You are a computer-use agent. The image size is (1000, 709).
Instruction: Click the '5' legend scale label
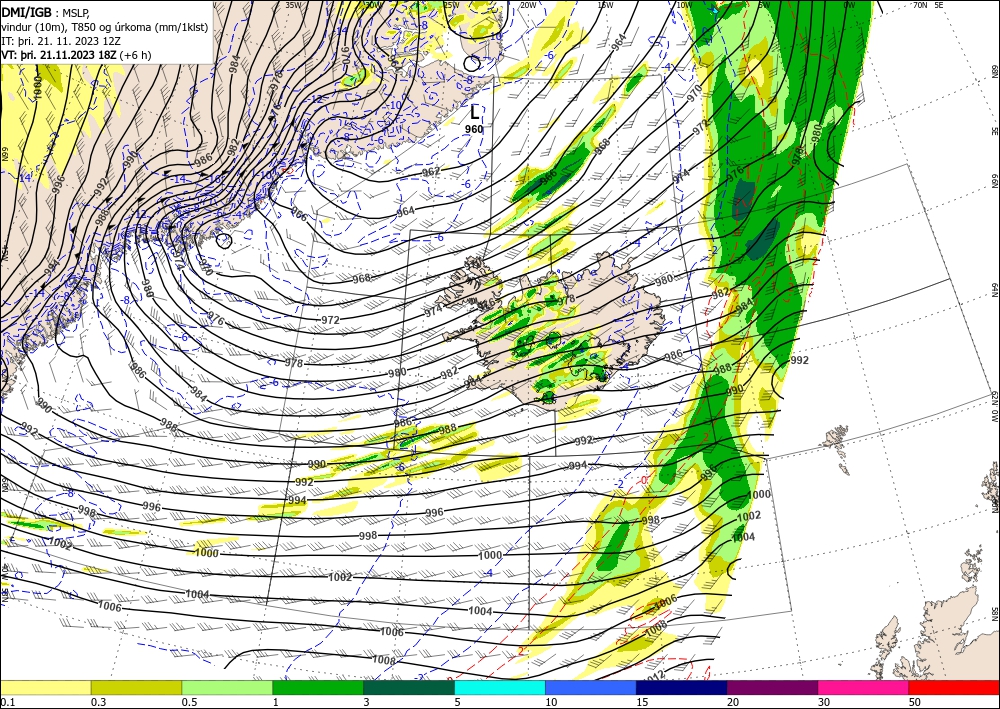[x=458, y=702]
